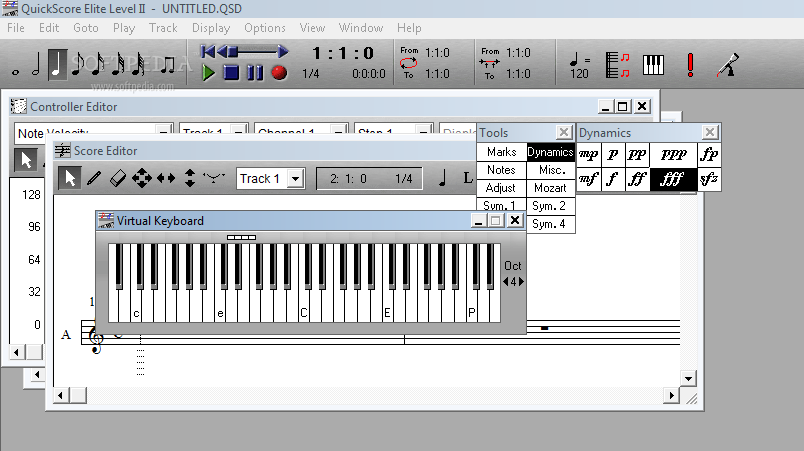Select arrow tool in Score Editor

click(x=70, y=178)
